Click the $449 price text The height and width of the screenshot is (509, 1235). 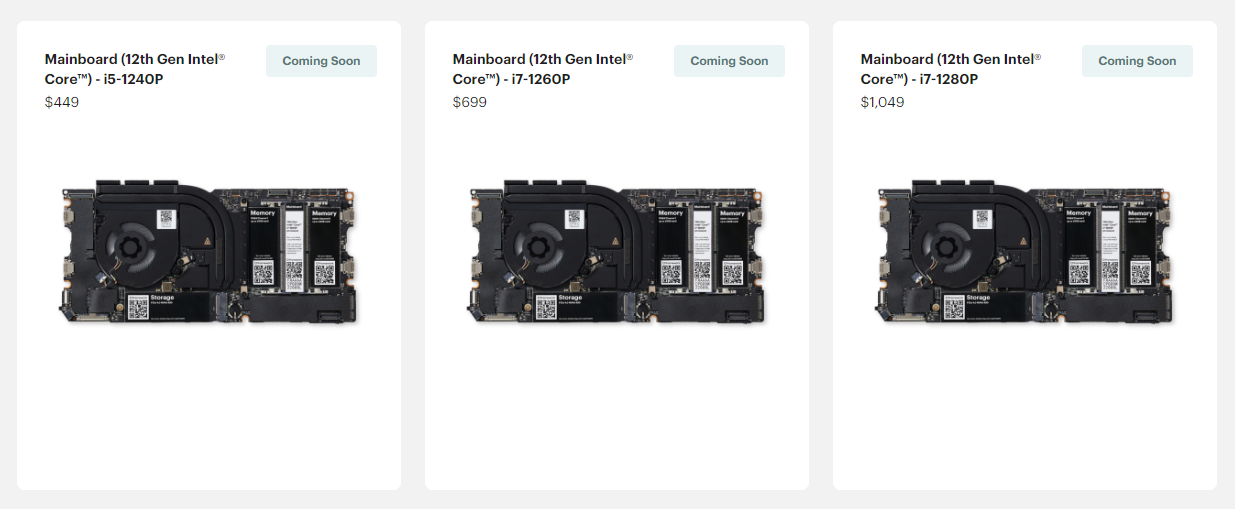tap(62, 102)
